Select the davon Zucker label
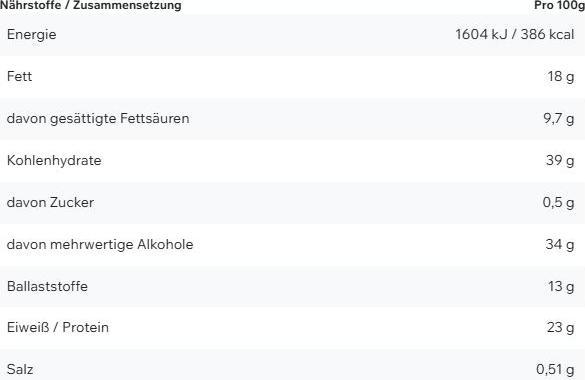This screenshot has height=380, width=585. [50, 202]
